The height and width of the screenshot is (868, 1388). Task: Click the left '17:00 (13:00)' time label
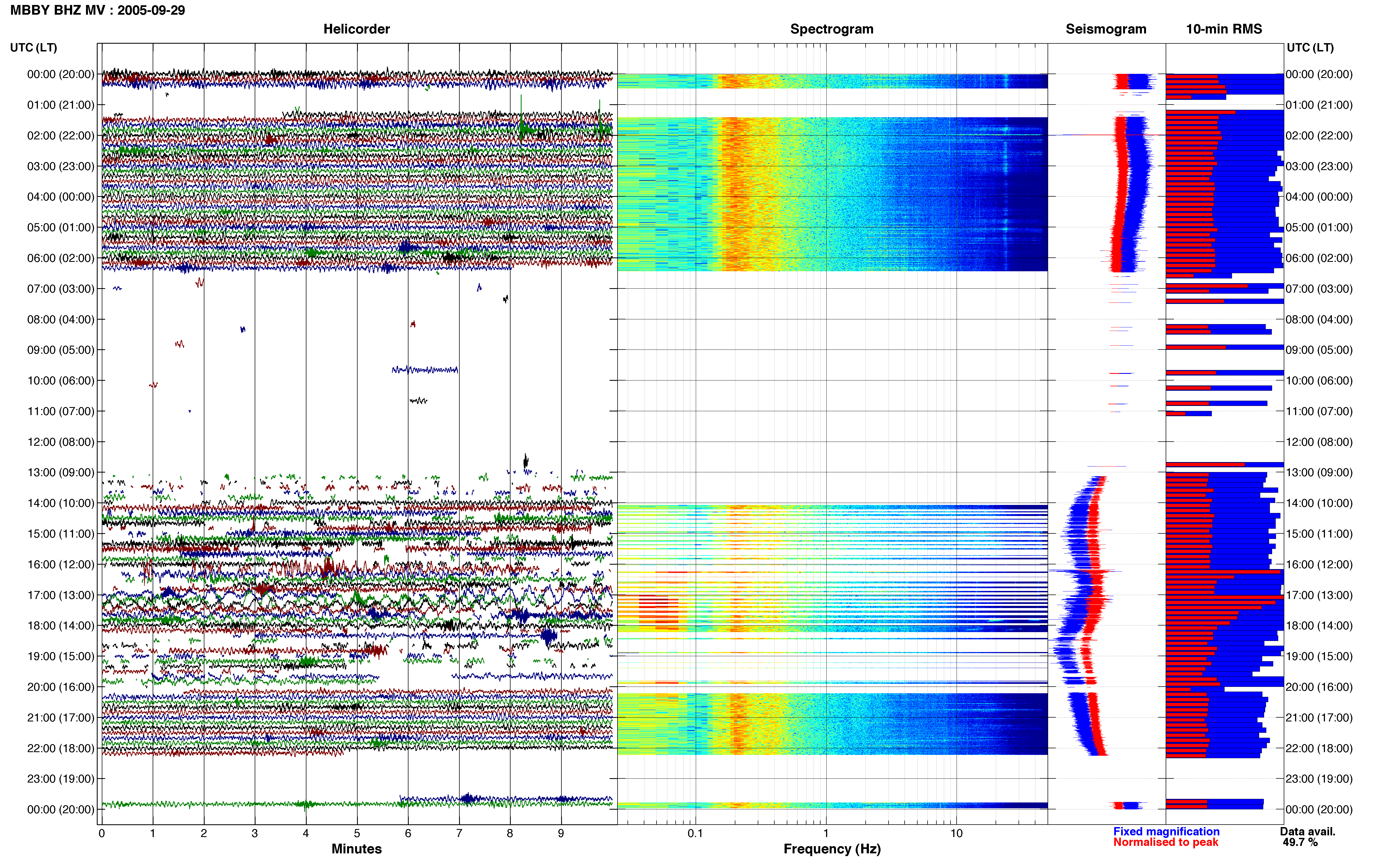pyautogui.click(x=60, y=595)
